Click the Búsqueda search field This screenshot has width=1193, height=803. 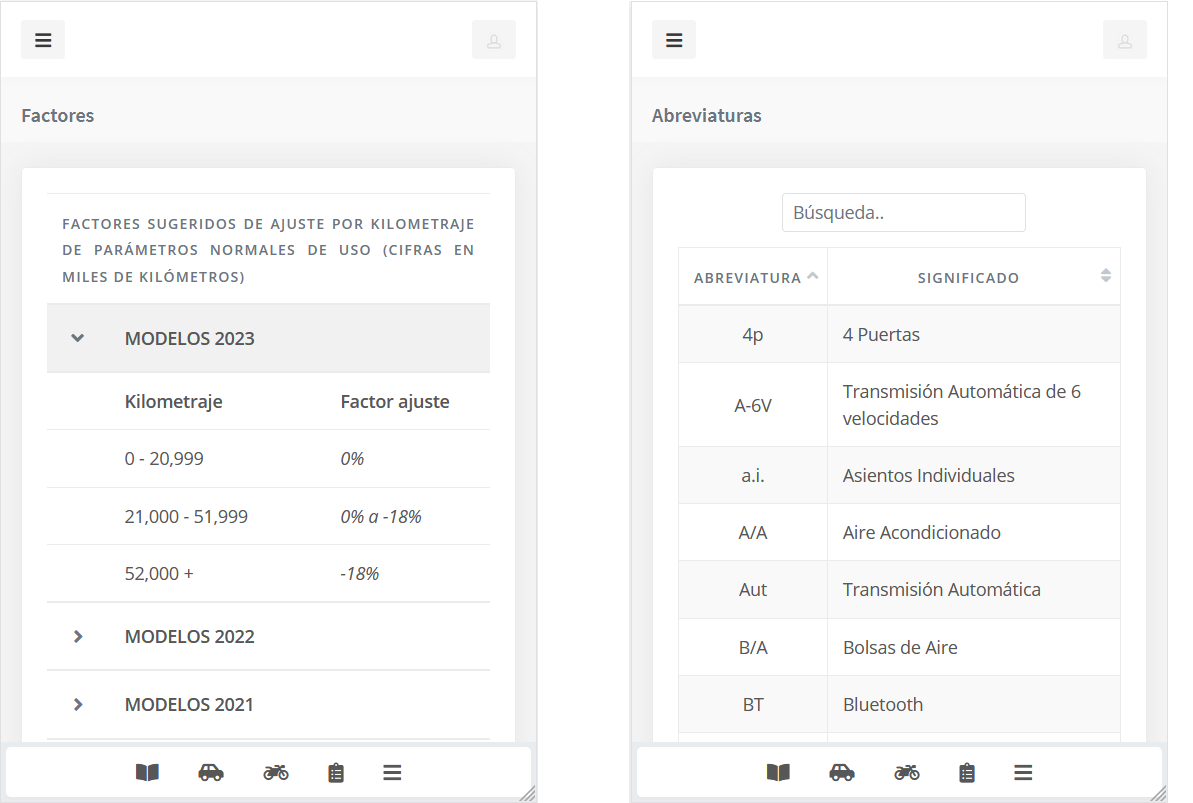[903, 213]
